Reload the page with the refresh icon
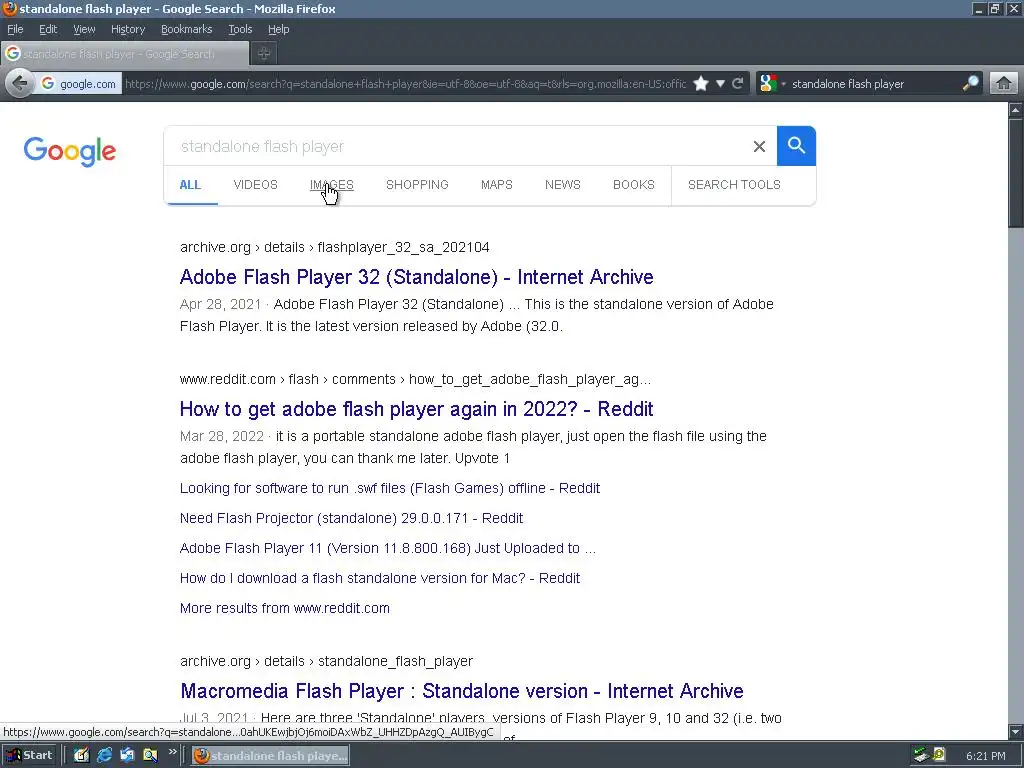The width and height of the screenshot is (1024, 768). (738, 84)
